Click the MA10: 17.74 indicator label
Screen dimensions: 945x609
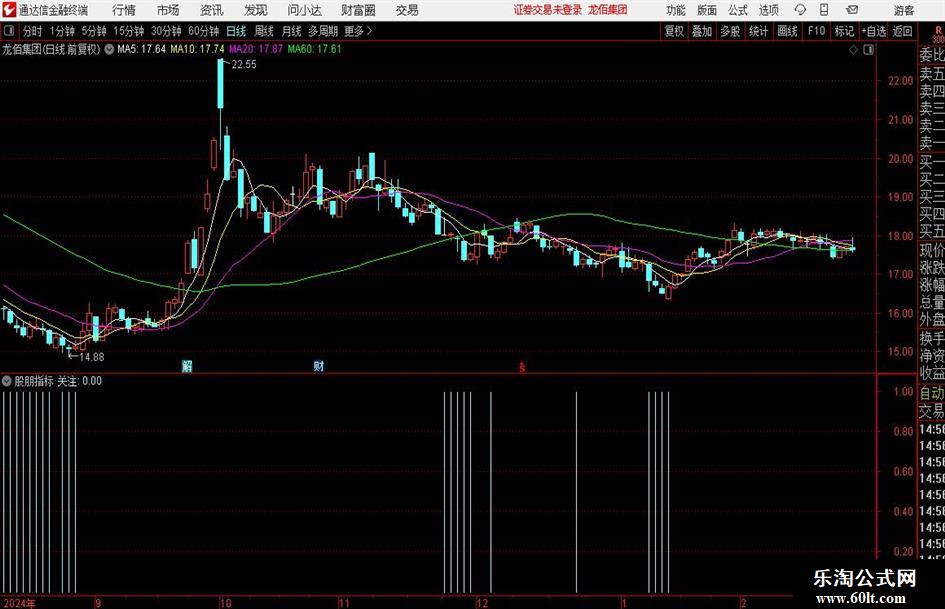[197, 49]
